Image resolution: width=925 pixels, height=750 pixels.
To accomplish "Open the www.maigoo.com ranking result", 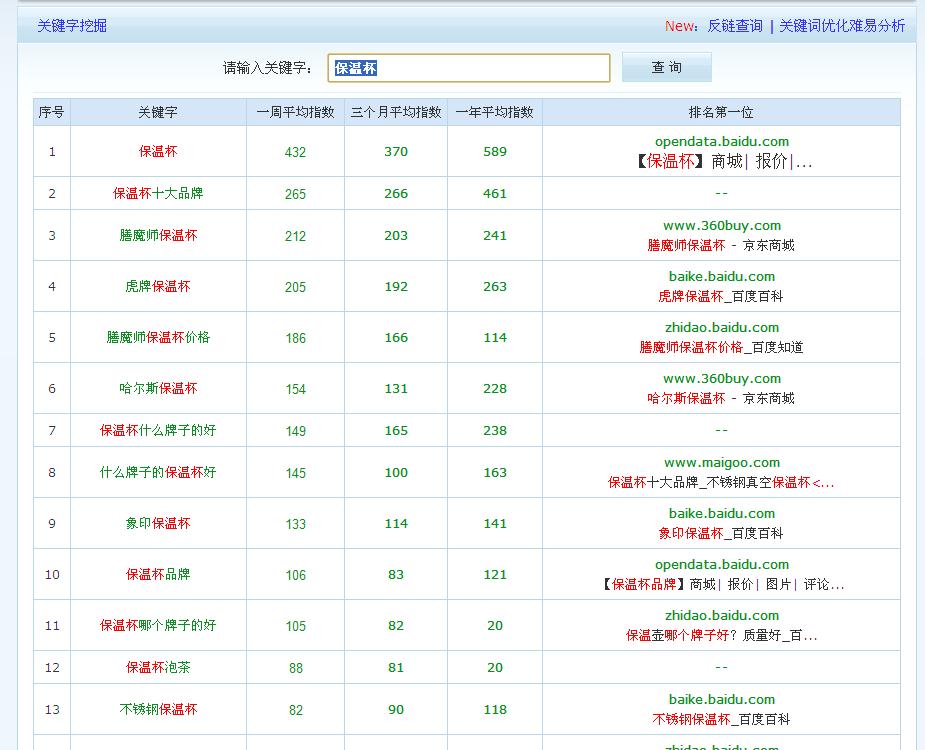I will 721,463.
